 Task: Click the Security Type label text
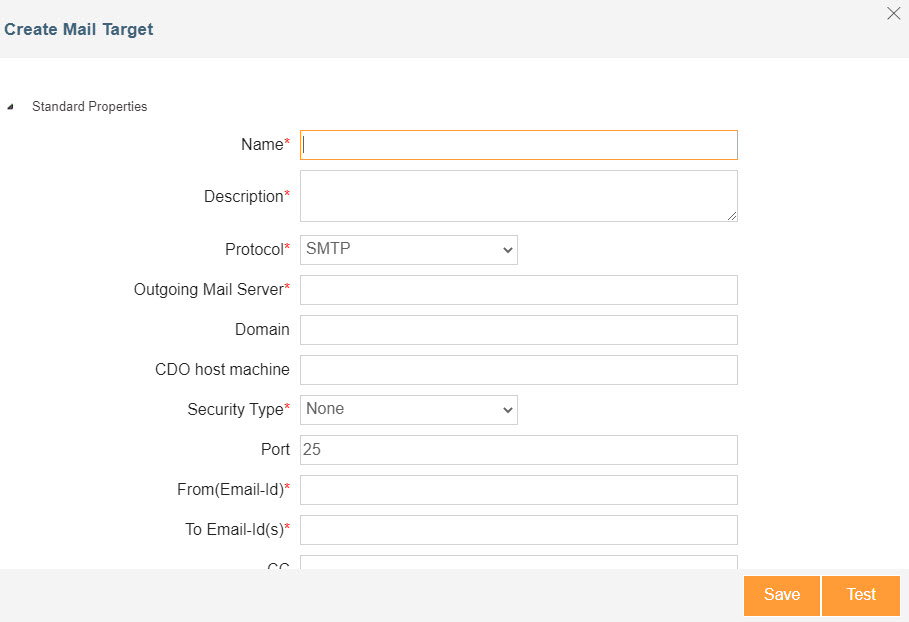click(x=235, y=410)
